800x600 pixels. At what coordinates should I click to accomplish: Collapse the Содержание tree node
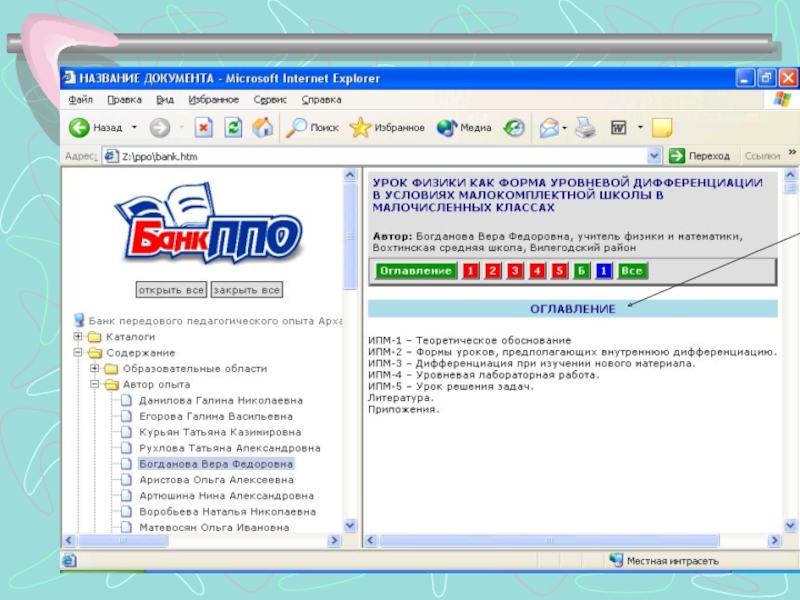[x=78, y=352]
